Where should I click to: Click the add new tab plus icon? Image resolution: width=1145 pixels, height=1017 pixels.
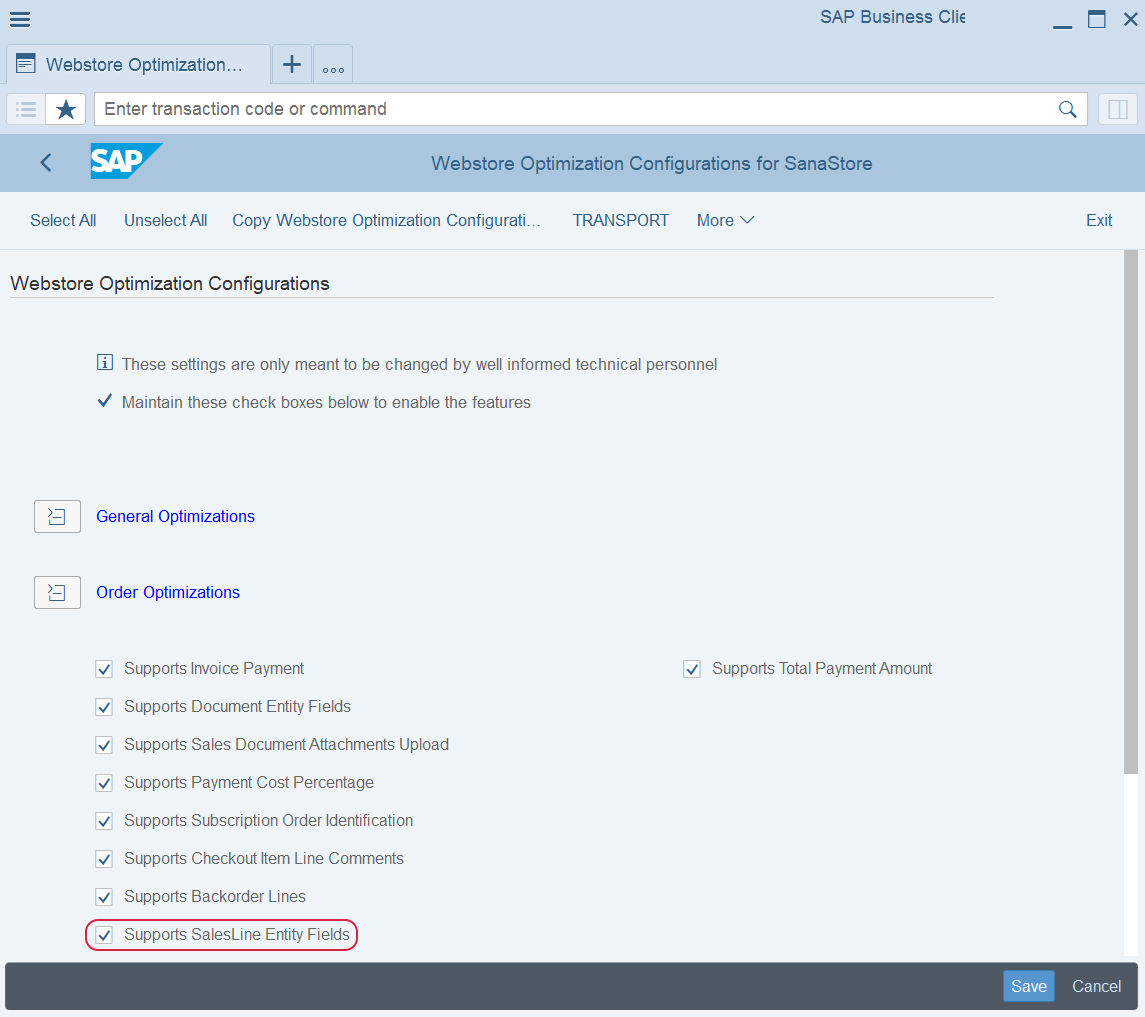click(x=291, y=65)
